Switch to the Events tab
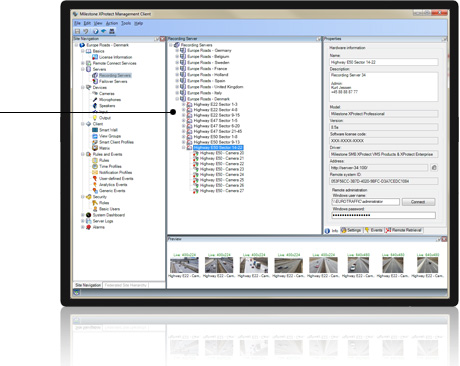The width and height of the screenshot is (460, 366). click(x=374, y=230)
